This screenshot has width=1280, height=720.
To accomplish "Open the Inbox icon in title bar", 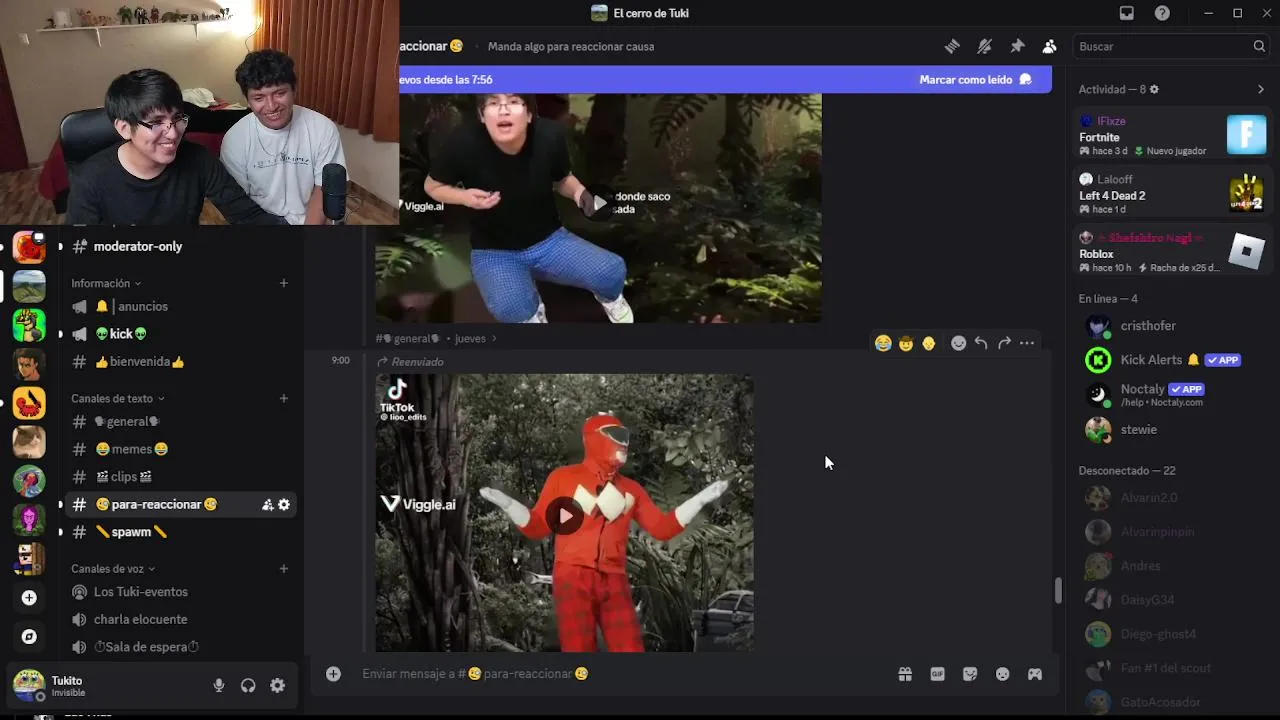I will [x=1127, y=13].
